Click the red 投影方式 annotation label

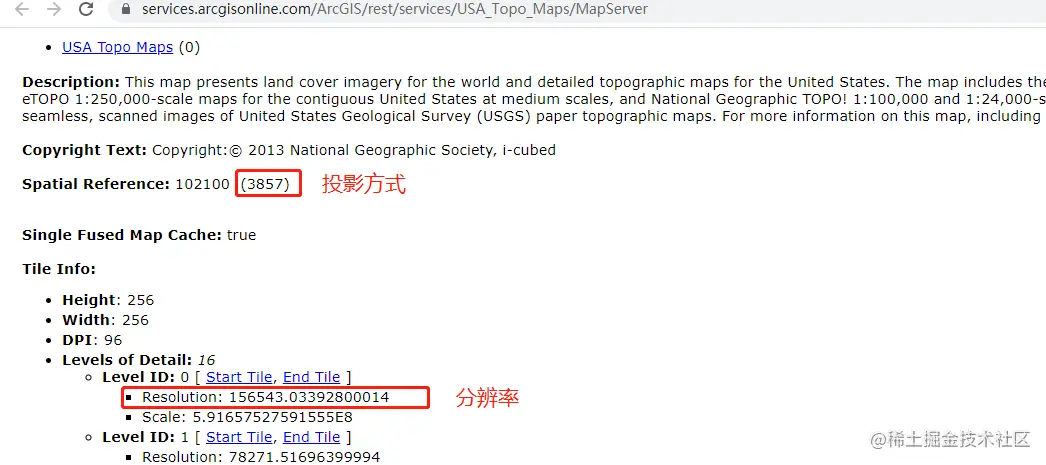pos(364,184)
